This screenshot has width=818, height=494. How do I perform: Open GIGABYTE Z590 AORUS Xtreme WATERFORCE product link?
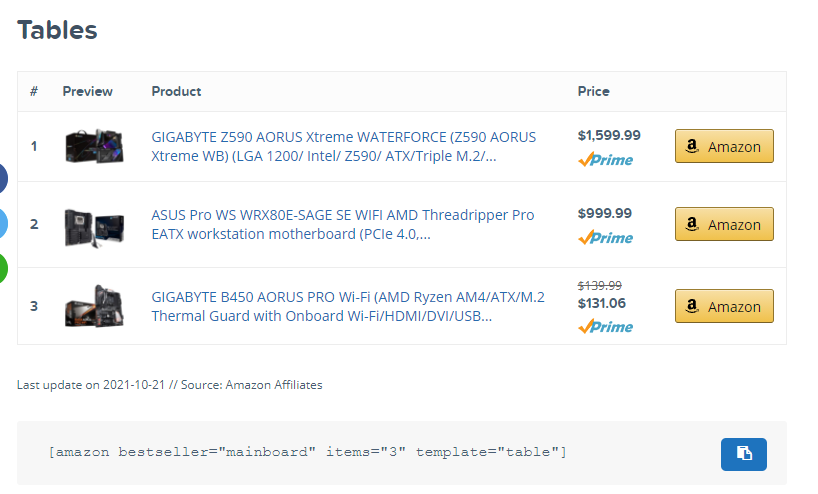pos(343,146)
